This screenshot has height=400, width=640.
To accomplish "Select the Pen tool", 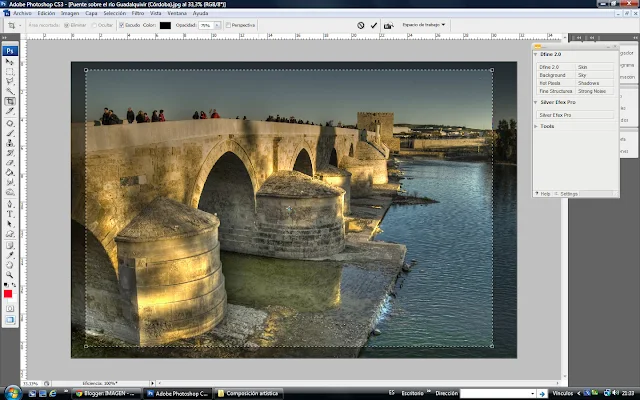I will [10, 204].
